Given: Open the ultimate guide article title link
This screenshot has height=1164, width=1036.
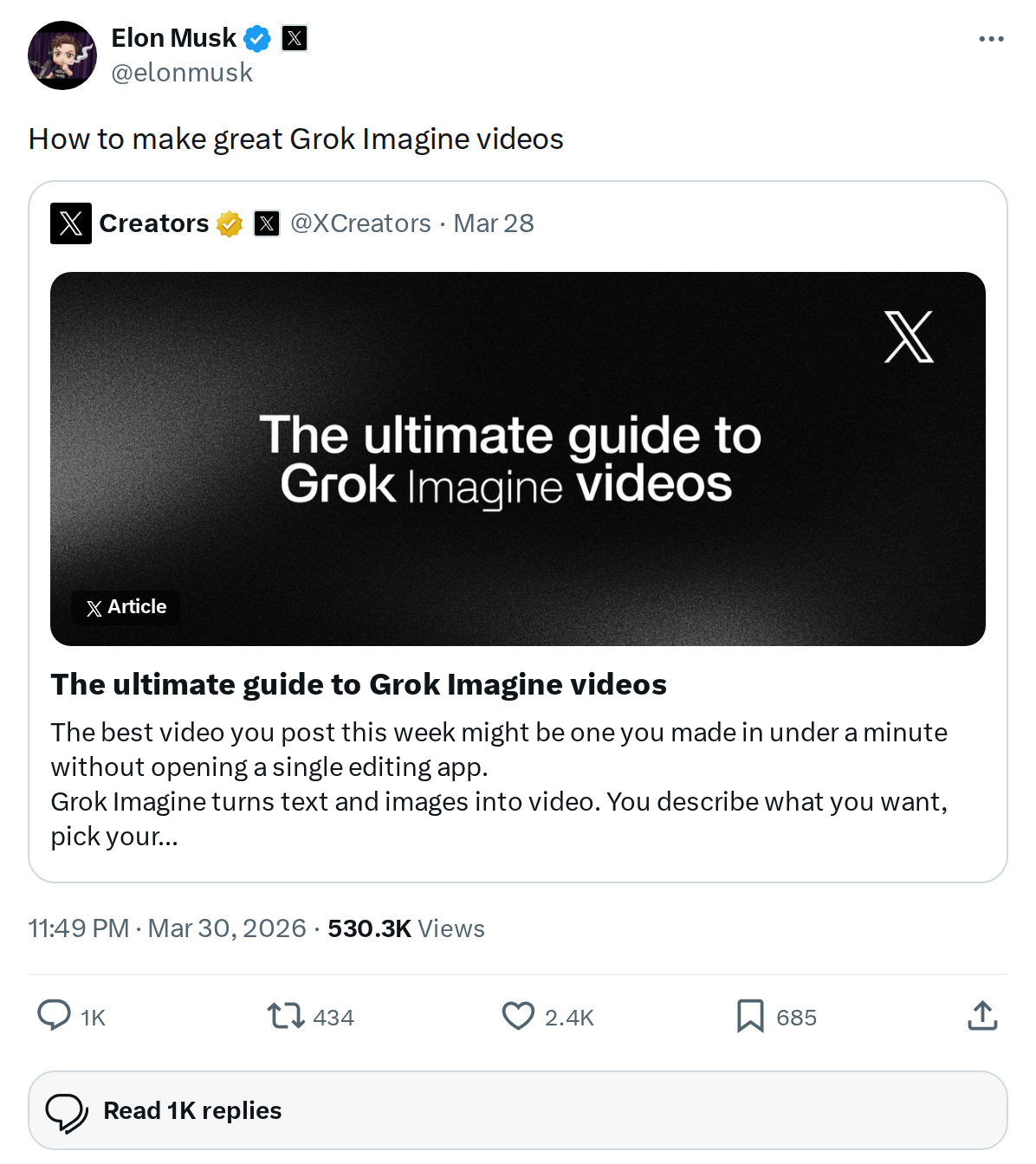Looking at the screenshot, I should 359,684.
